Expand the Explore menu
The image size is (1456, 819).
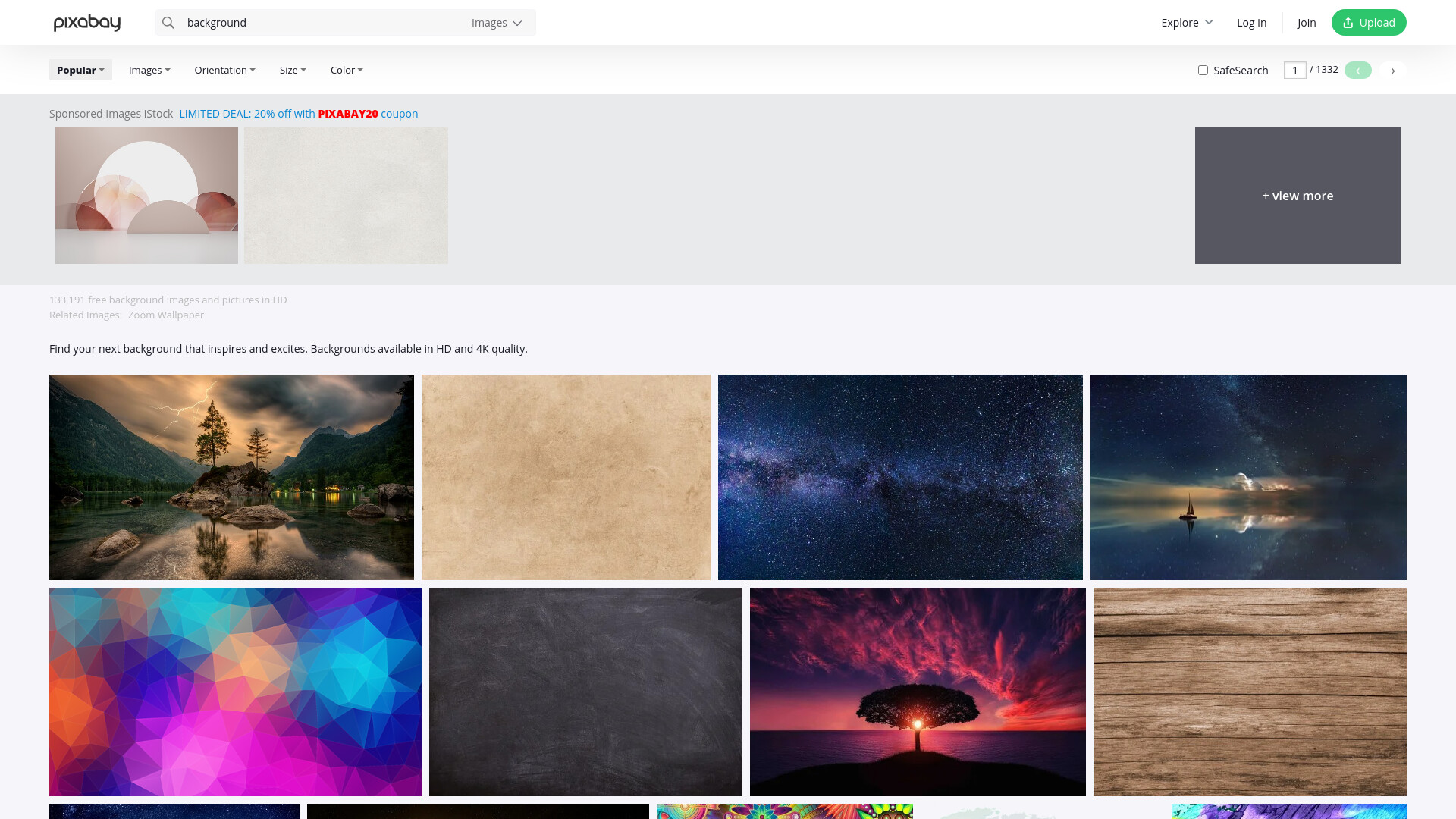click(x=1187, y=23)
